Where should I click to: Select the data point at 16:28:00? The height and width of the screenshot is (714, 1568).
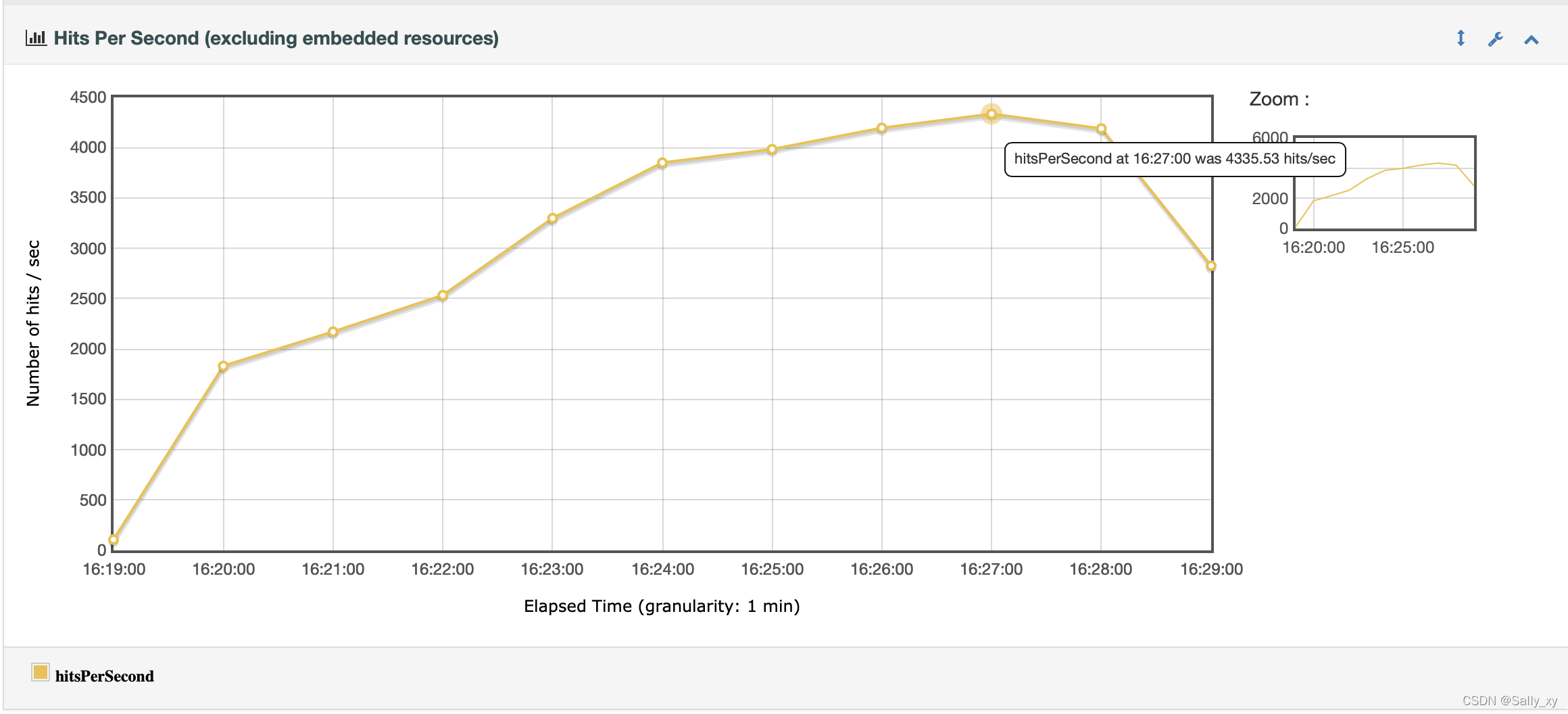pyautogui.click(x=1101, y=128)
